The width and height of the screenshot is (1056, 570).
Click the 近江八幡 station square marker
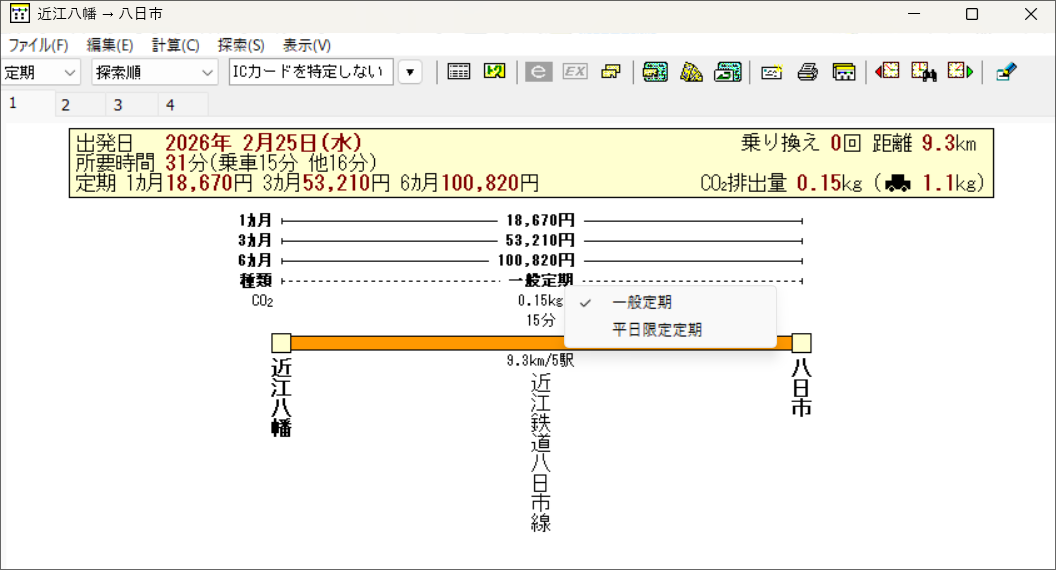281,343
